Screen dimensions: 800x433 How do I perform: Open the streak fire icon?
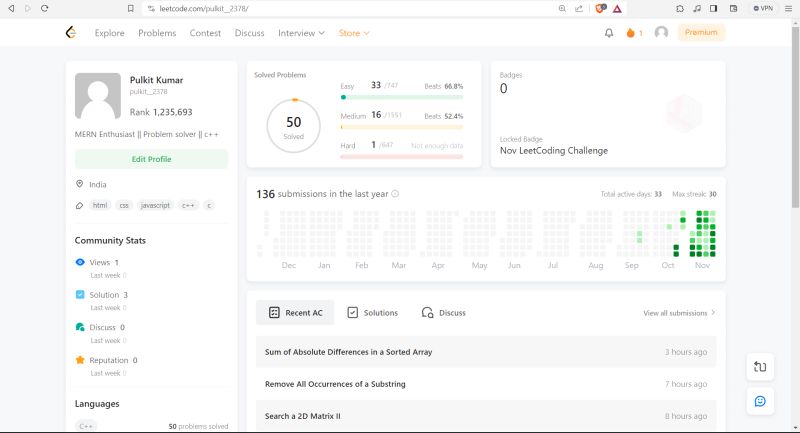tap(631, 33)
